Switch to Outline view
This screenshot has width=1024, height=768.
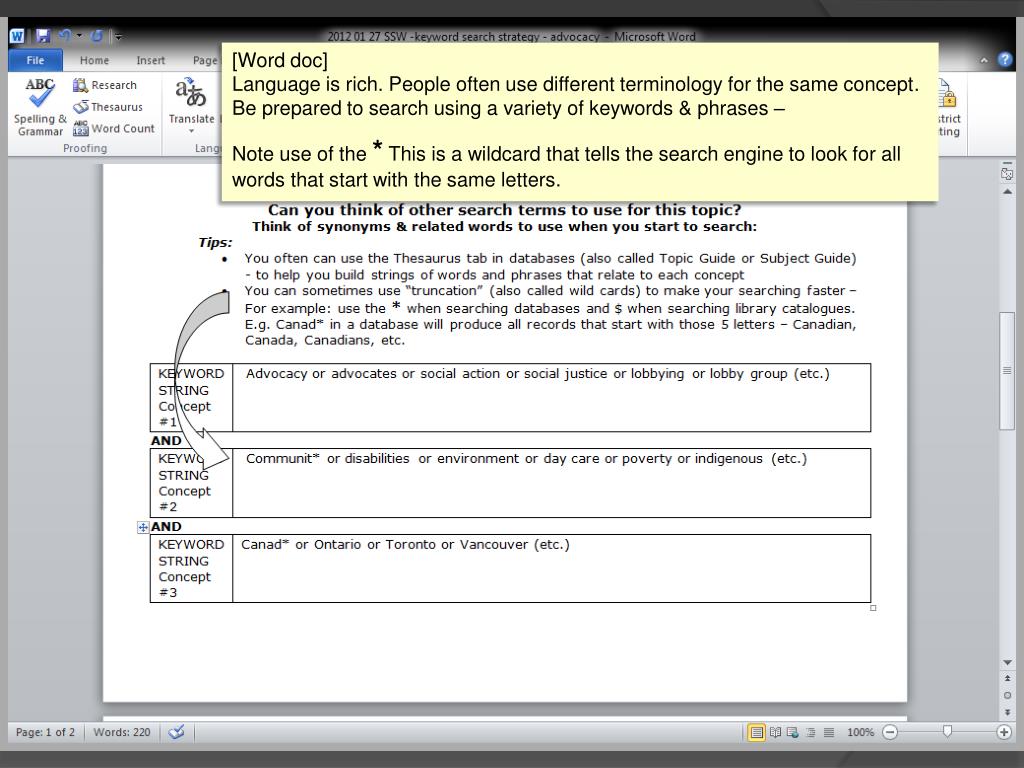pos(811,732)
